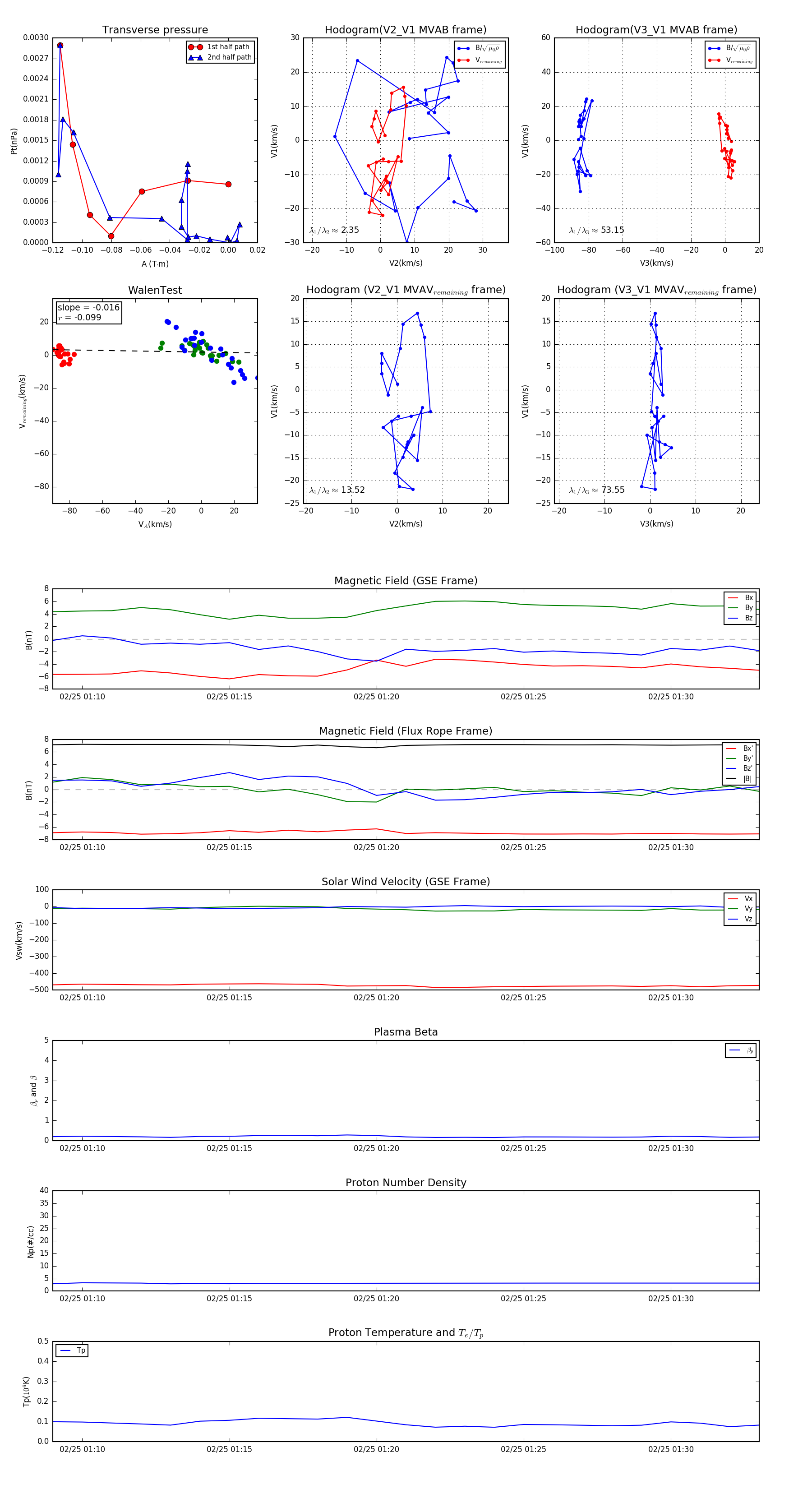The width and height of the screenshot is (812, 1489).
Task: Click 'Hodogram (V3_V1 MVAV remaining frame)' title
Action: point(656,290)
